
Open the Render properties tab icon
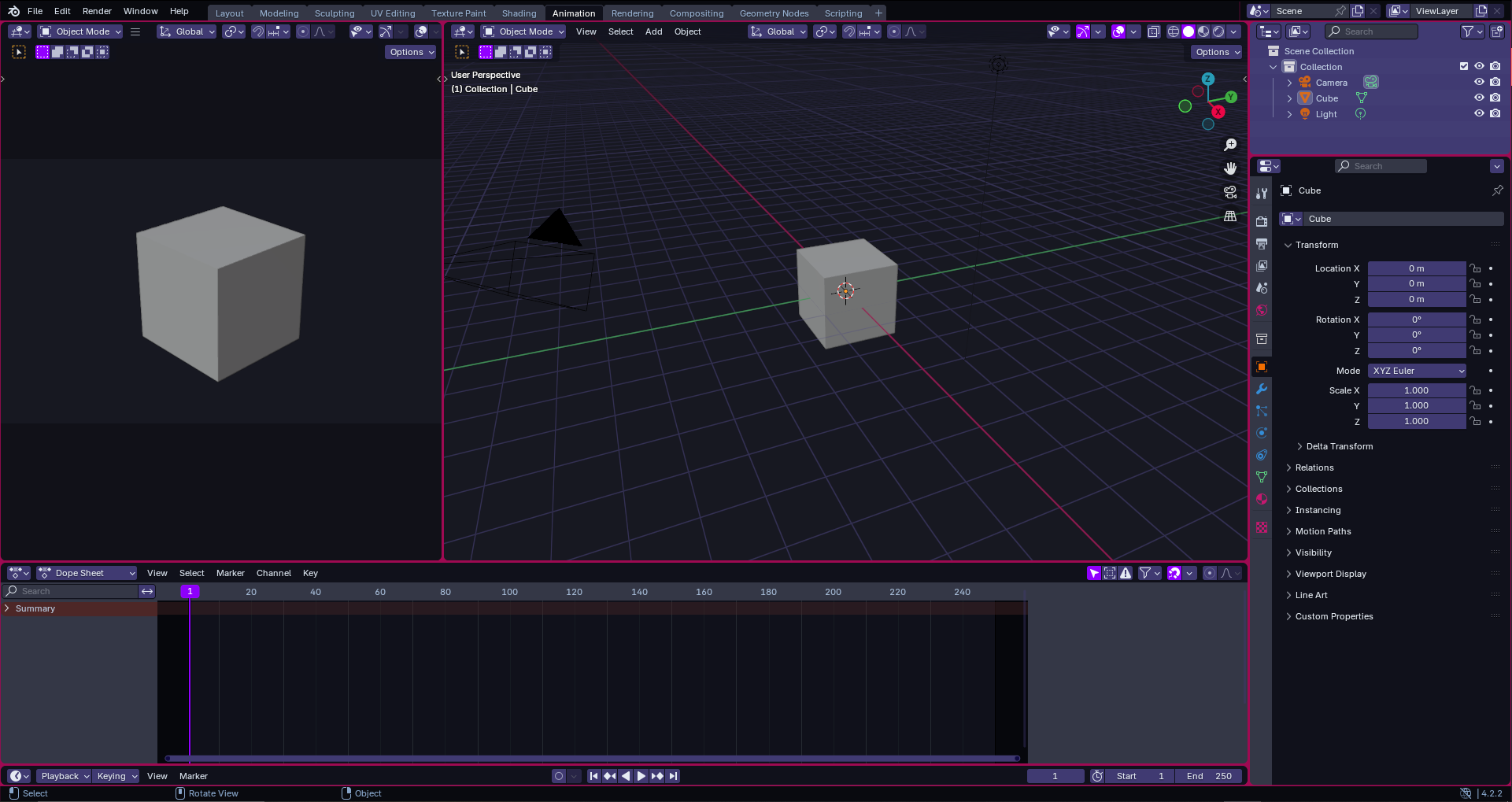point(1262,221)
